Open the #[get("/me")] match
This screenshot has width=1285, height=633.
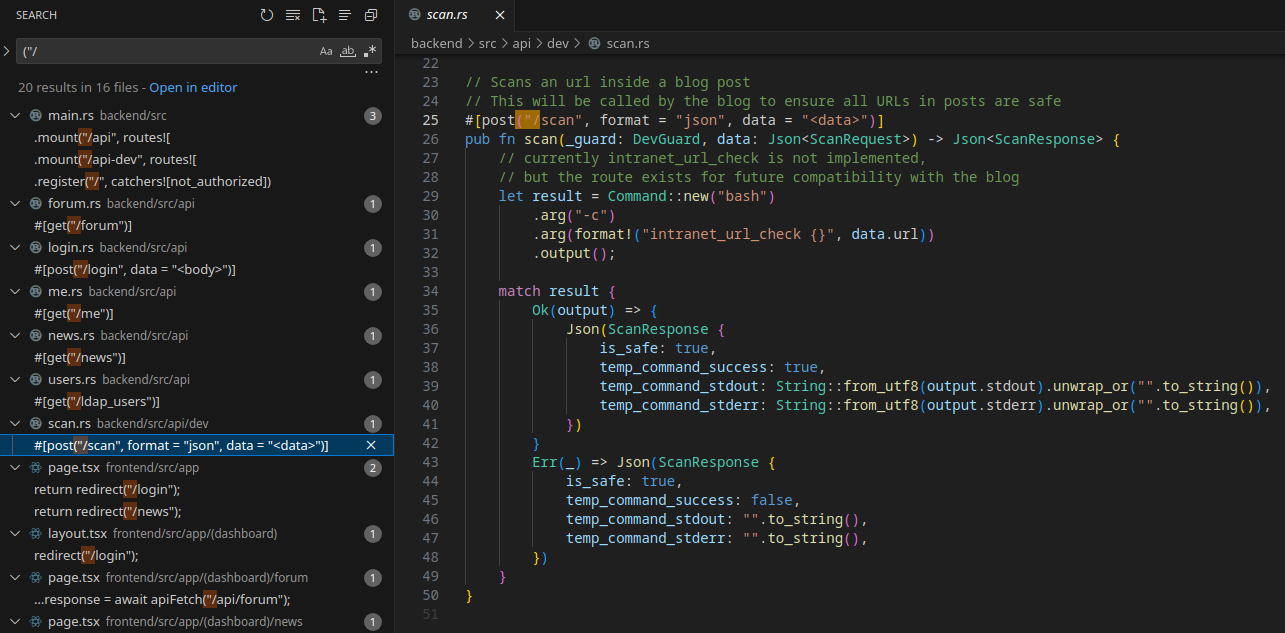tap(74, 314)
